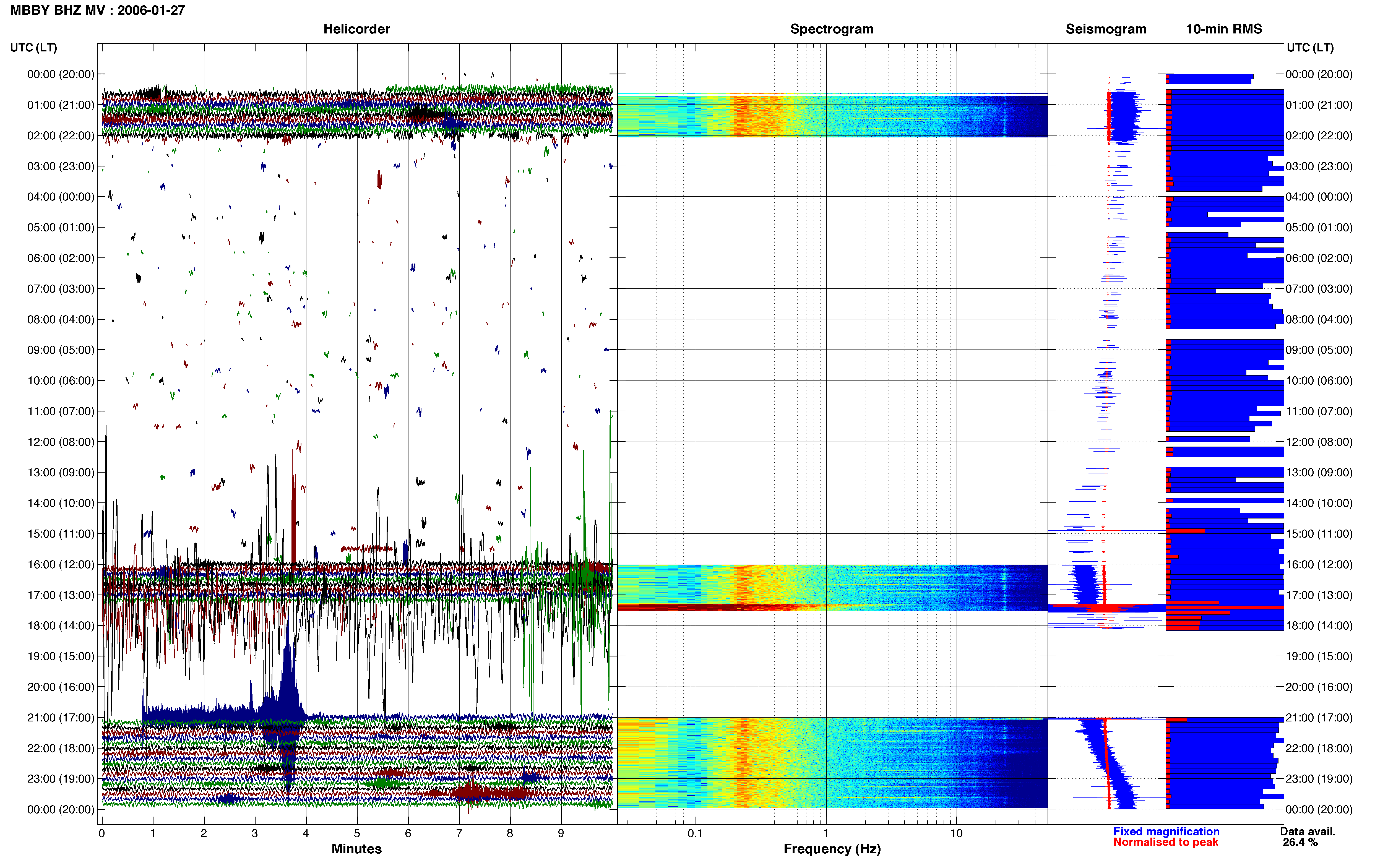Click the right 'UTC (LT)' axis label
This screenshot has width=1388, height=868.
click(1310, 48)
